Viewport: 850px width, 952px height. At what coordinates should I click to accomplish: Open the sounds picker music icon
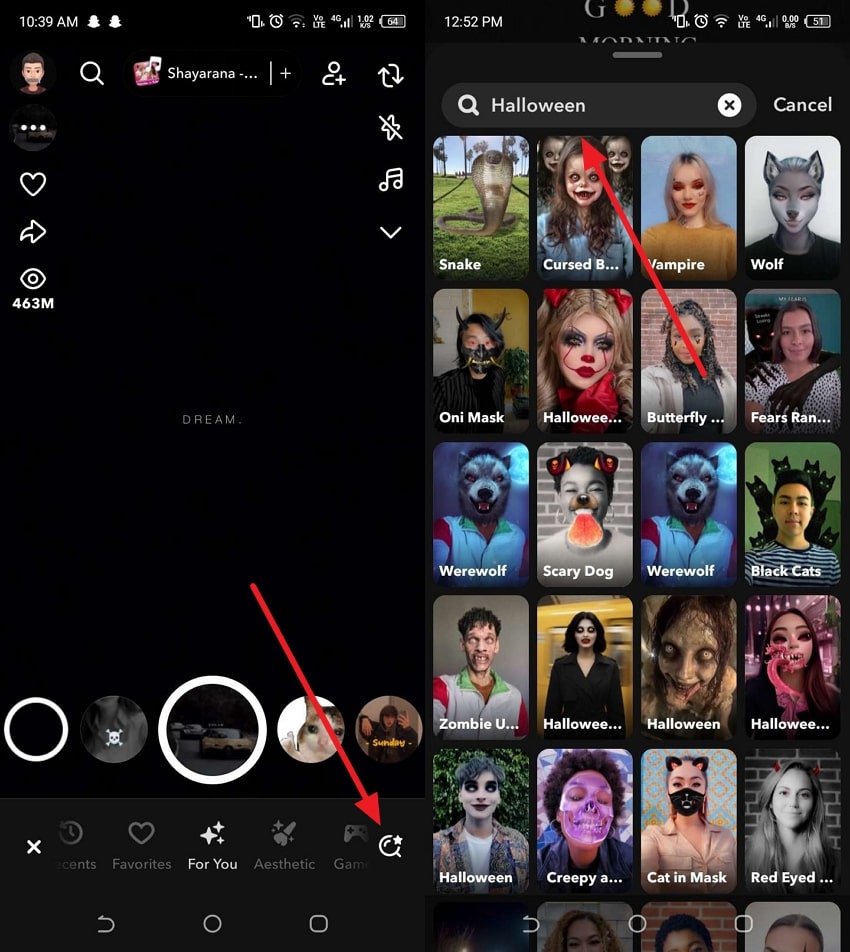[390, 180]
